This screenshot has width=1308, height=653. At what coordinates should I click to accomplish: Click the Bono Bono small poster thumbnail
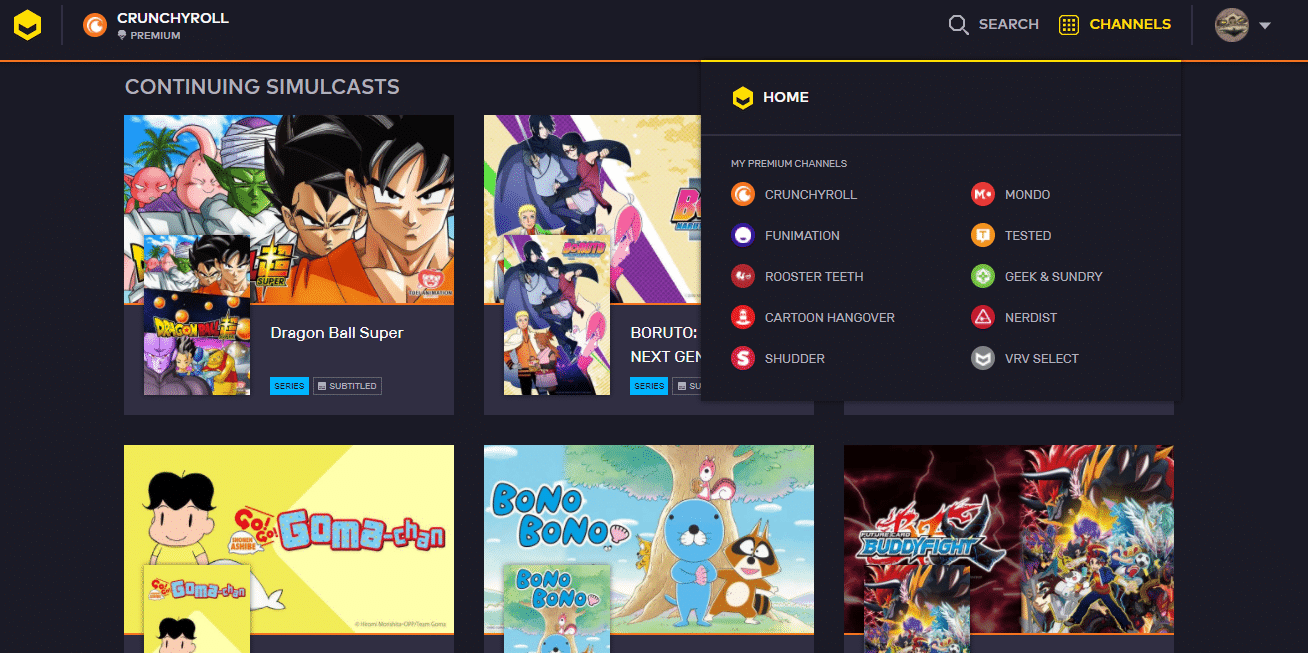(x=557, y=609)
